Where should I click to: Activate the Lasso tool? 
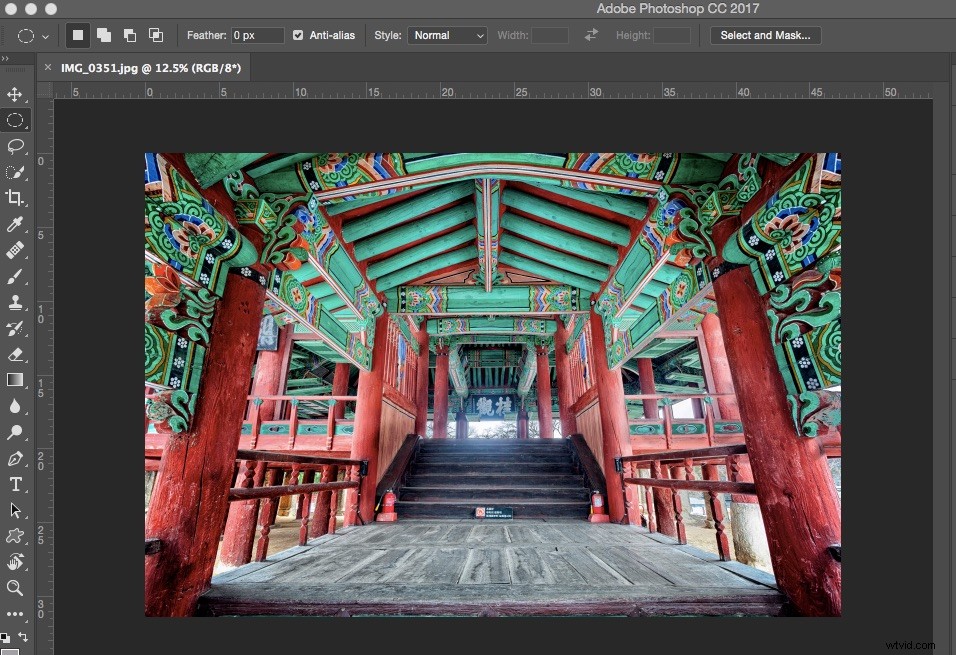click(15, 146)
